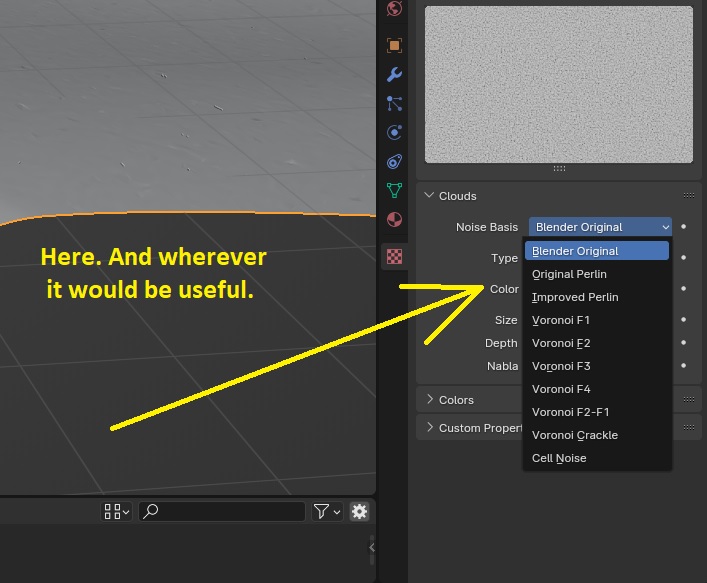Open the display mode grid dropdown
707x583 pixels.
coord(116,511)
